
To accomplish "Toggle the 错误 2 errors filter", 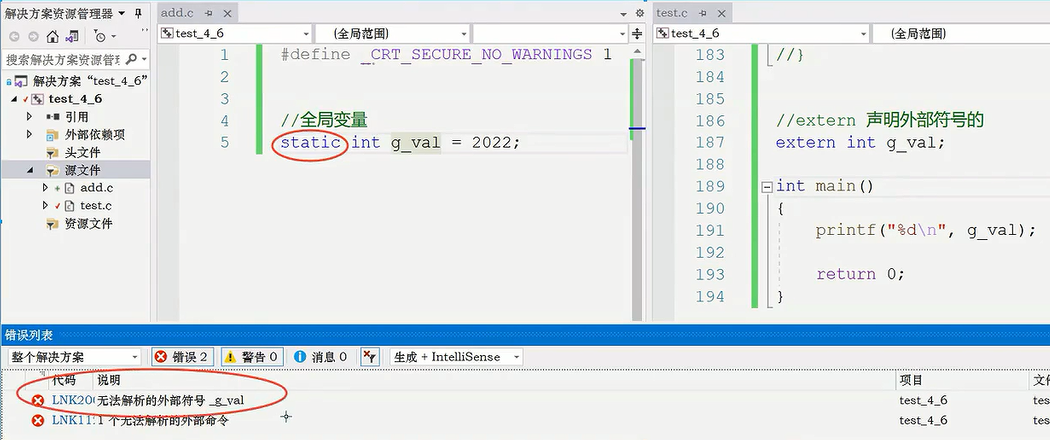I will 184,357.
